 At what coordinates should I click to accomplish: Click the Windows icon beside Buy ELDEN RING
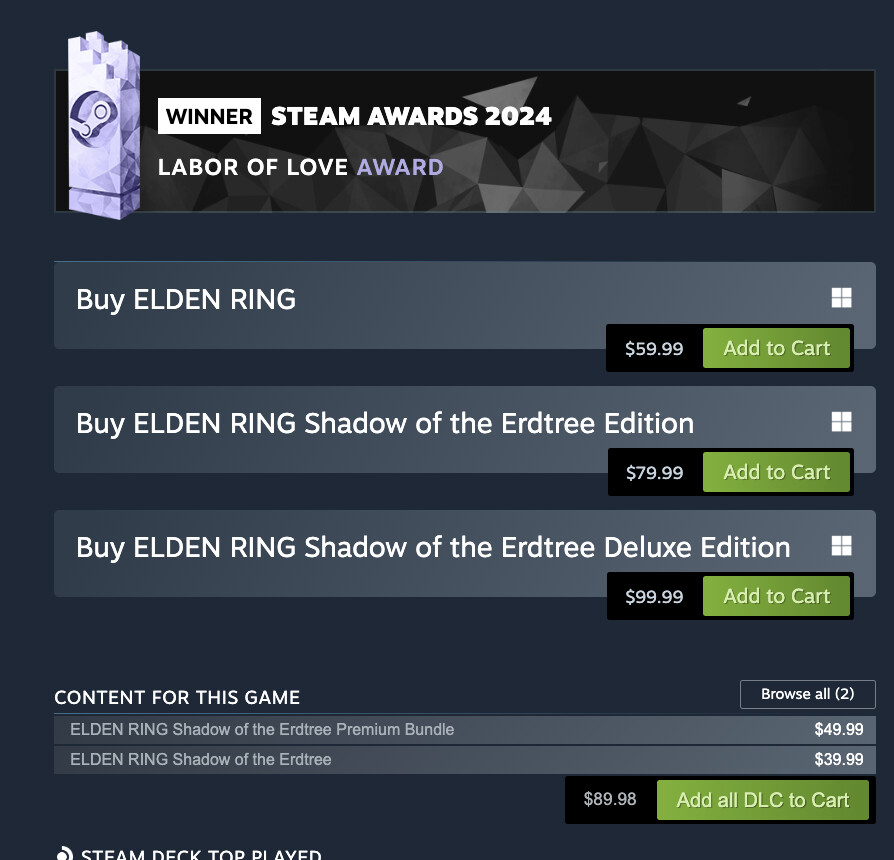click(x=841, y=298)
